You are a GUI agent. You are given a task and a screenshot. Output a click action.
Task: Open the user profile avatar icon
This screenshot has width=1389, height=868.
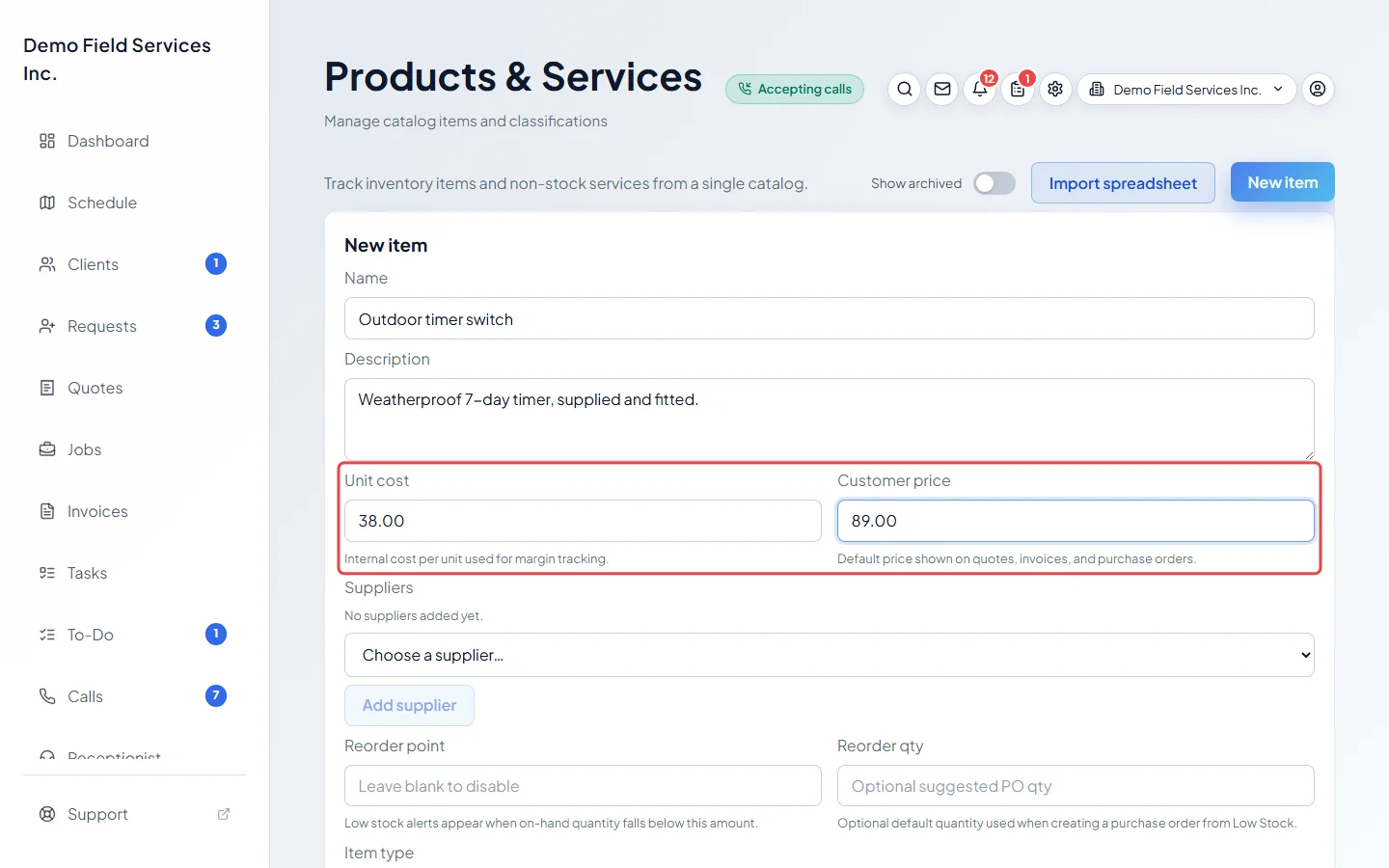[1318, 90]
